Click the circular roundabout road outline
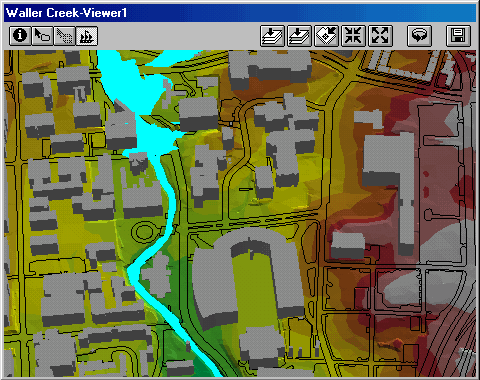480x380 pixels. point(145,232)
